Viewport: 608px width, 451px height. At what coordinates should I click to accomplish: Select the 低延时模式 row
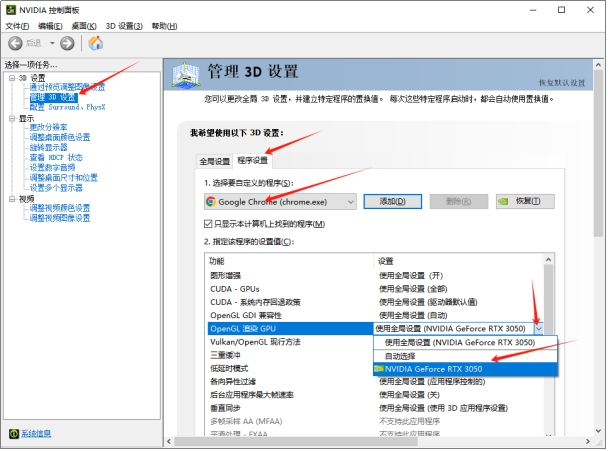[290, 368]
